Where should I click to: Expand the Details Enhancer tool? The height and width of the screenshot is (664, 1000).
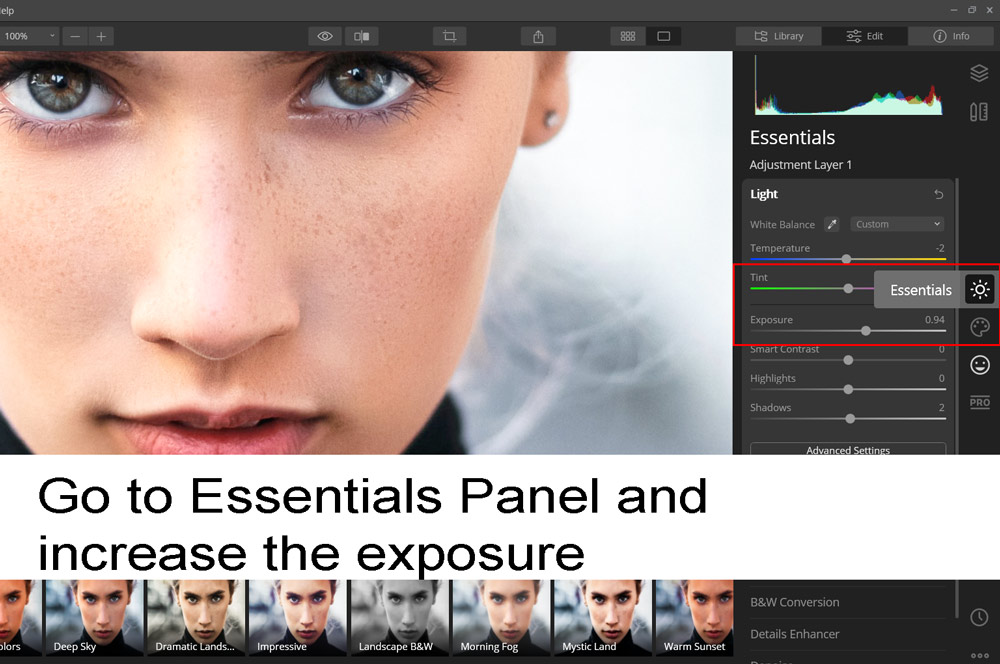point(795,633)
